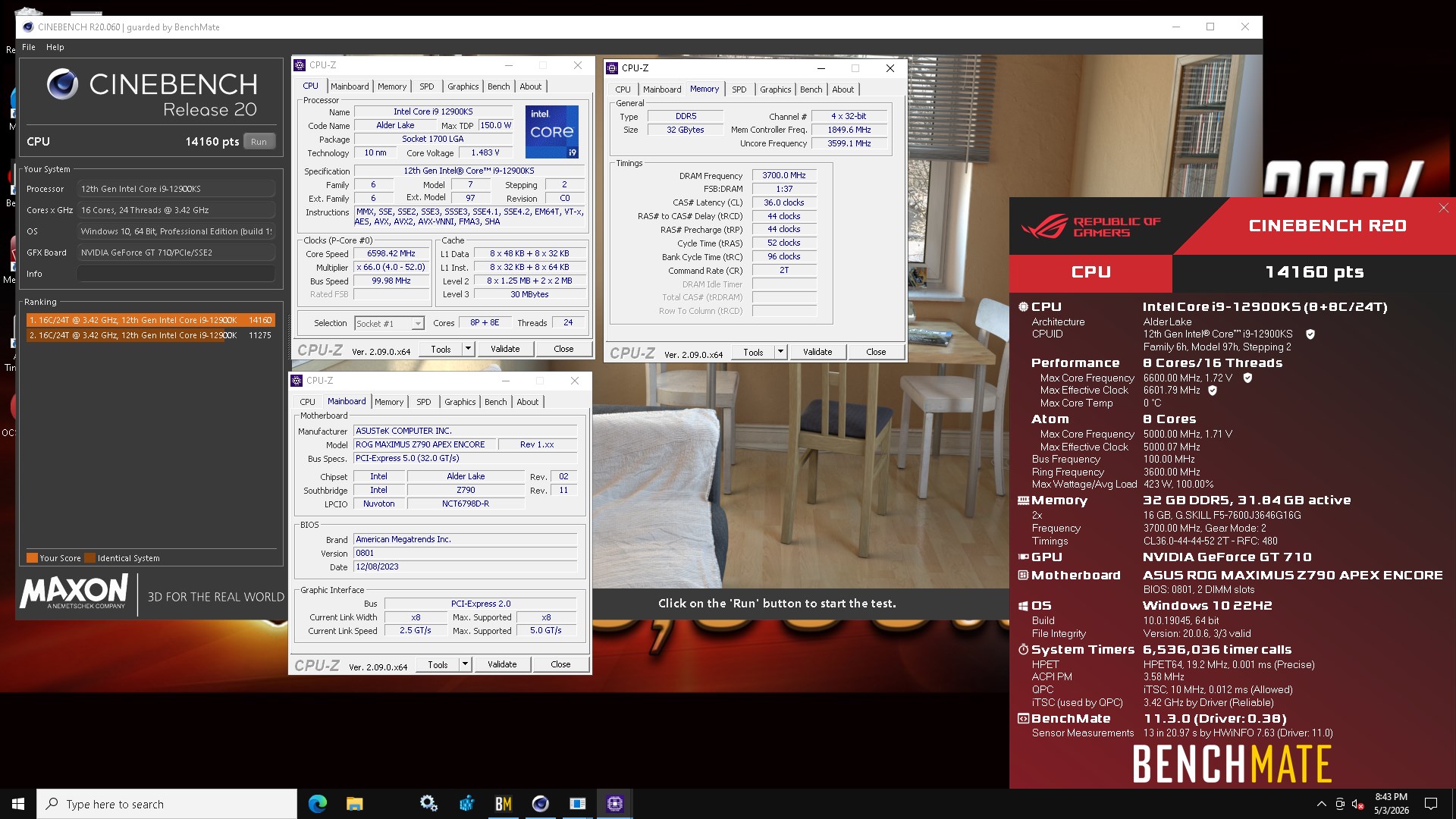This screenshot has width=1456, height=819.
Task: Click CPU-Z title icon in CPU window
Action: (300, 65)
